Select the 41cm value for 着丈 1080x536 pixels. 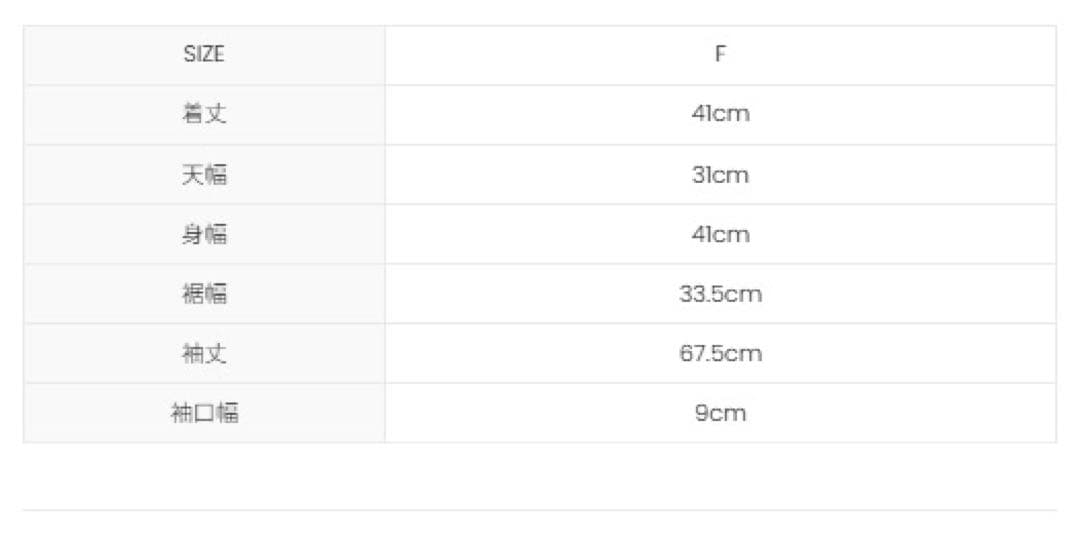pos(720,114)
